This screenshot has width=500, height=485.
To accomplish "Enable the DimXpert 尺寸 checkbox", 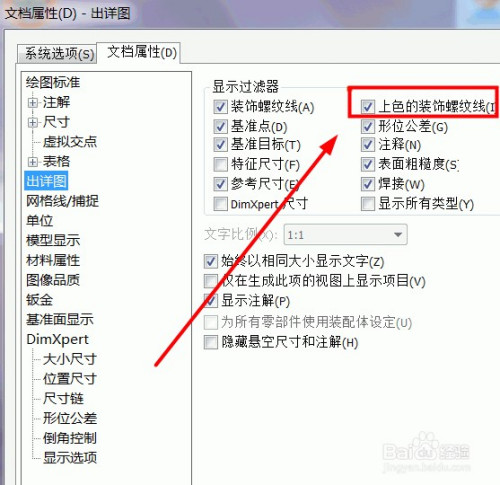I will coord(220,204).
